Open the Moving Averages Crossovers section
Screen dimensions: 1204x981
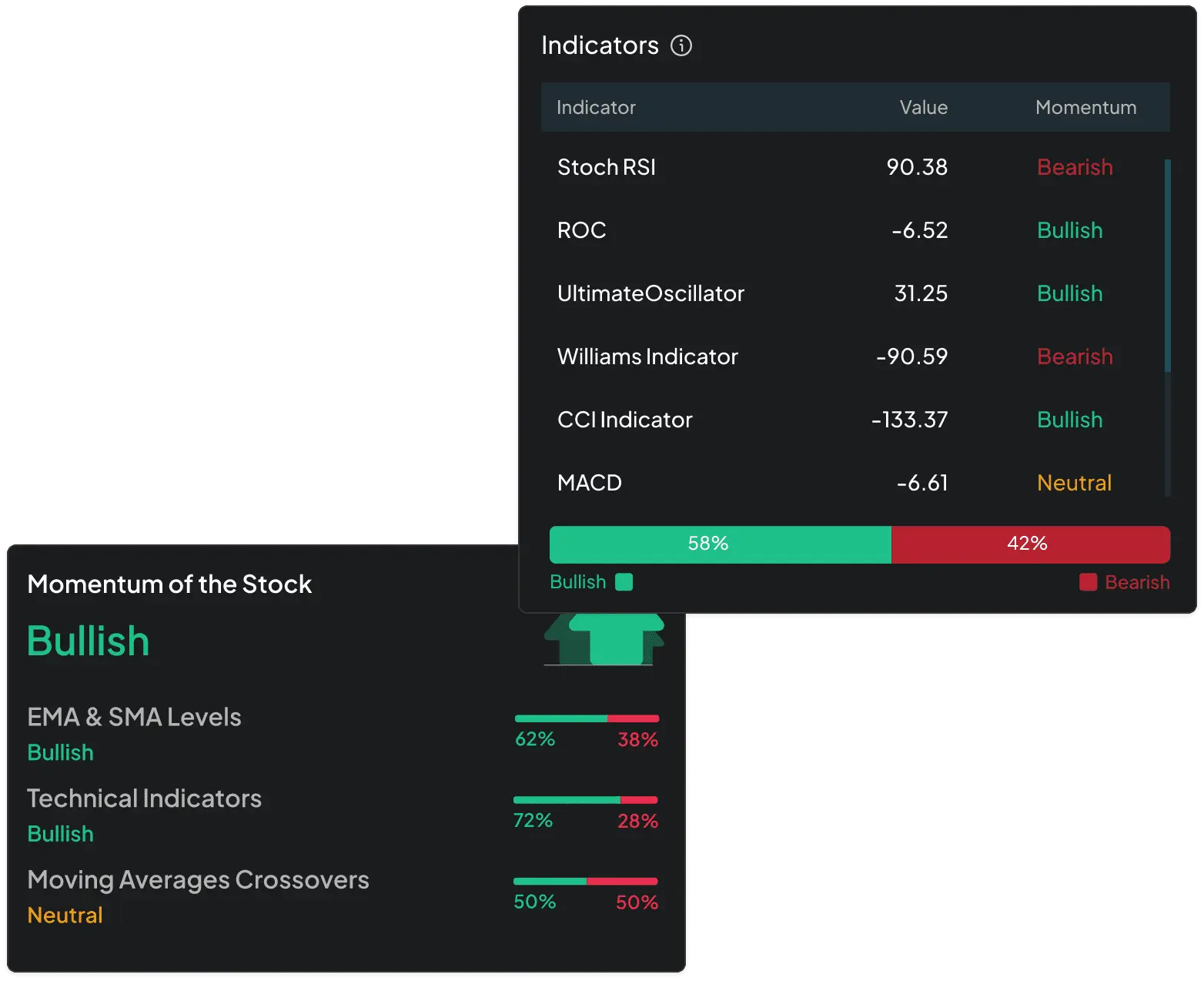point(343,896)
